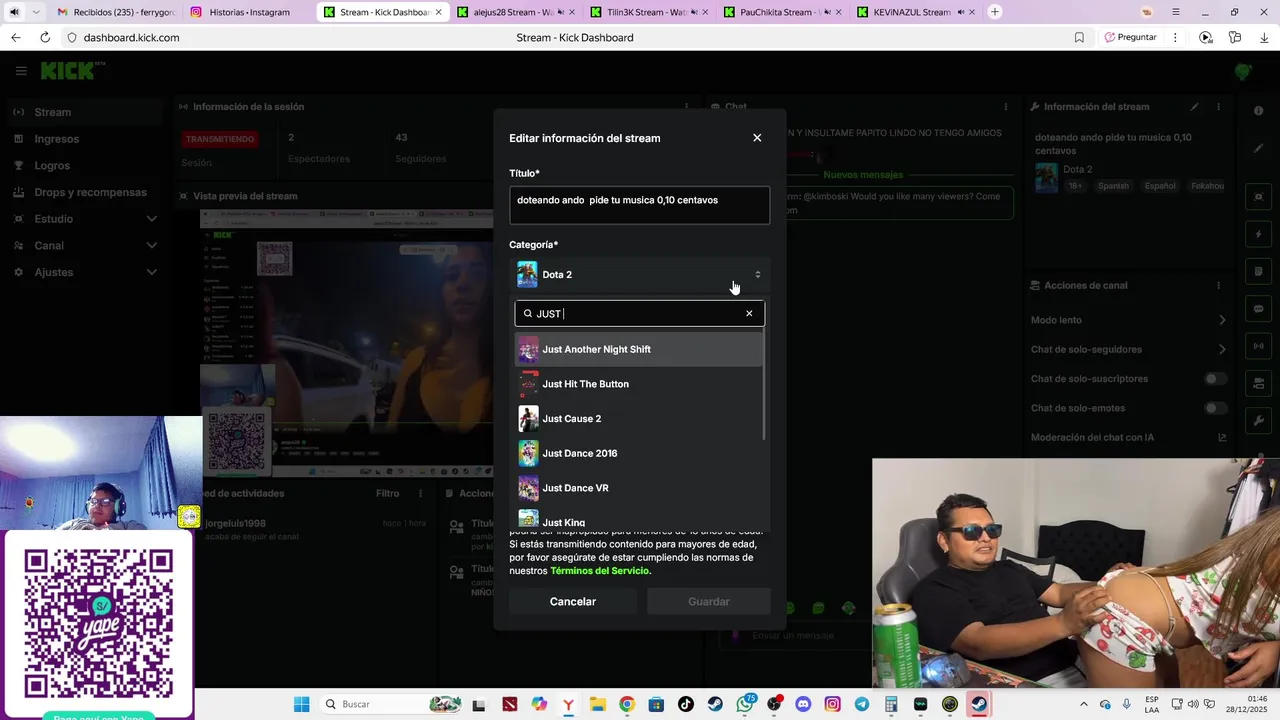The image size is (1280, 720).
Task: Click the screen capture icon in right rail
Action: tap(1259, 197)
